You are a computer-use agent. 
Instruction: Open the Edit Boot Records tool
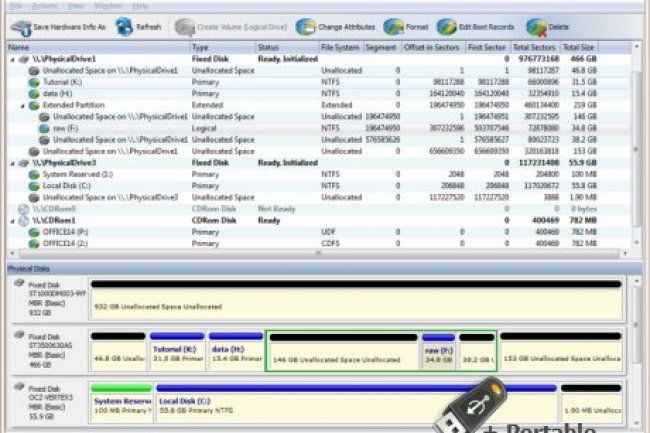point(449,26)
